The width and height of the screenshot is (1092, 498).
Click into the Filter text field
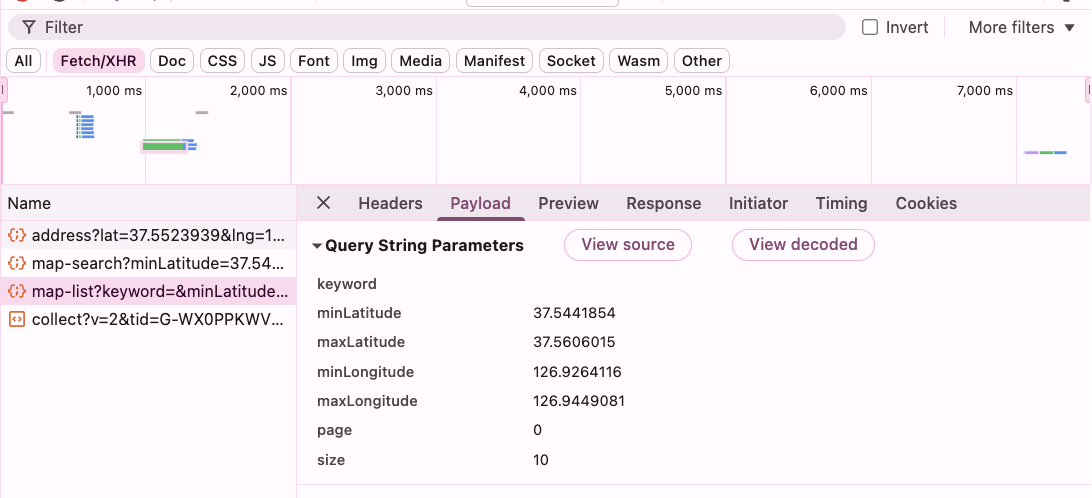[x=440, y=27]
